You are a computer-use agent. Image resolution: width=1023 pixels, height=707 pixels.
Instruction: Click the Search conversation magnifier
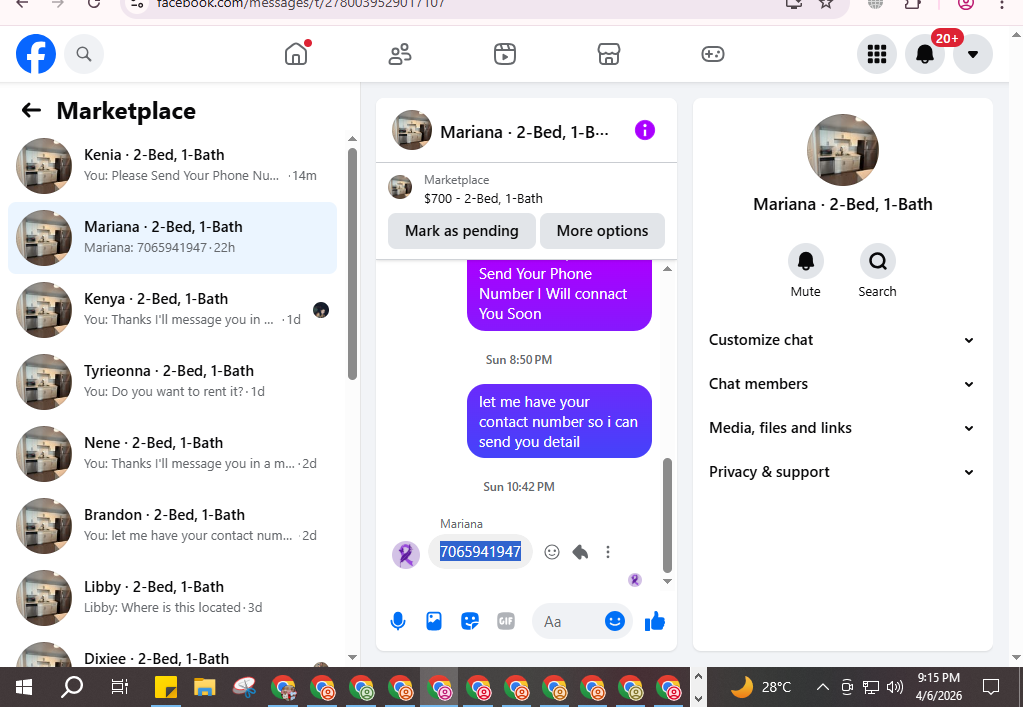coord(878,262)
